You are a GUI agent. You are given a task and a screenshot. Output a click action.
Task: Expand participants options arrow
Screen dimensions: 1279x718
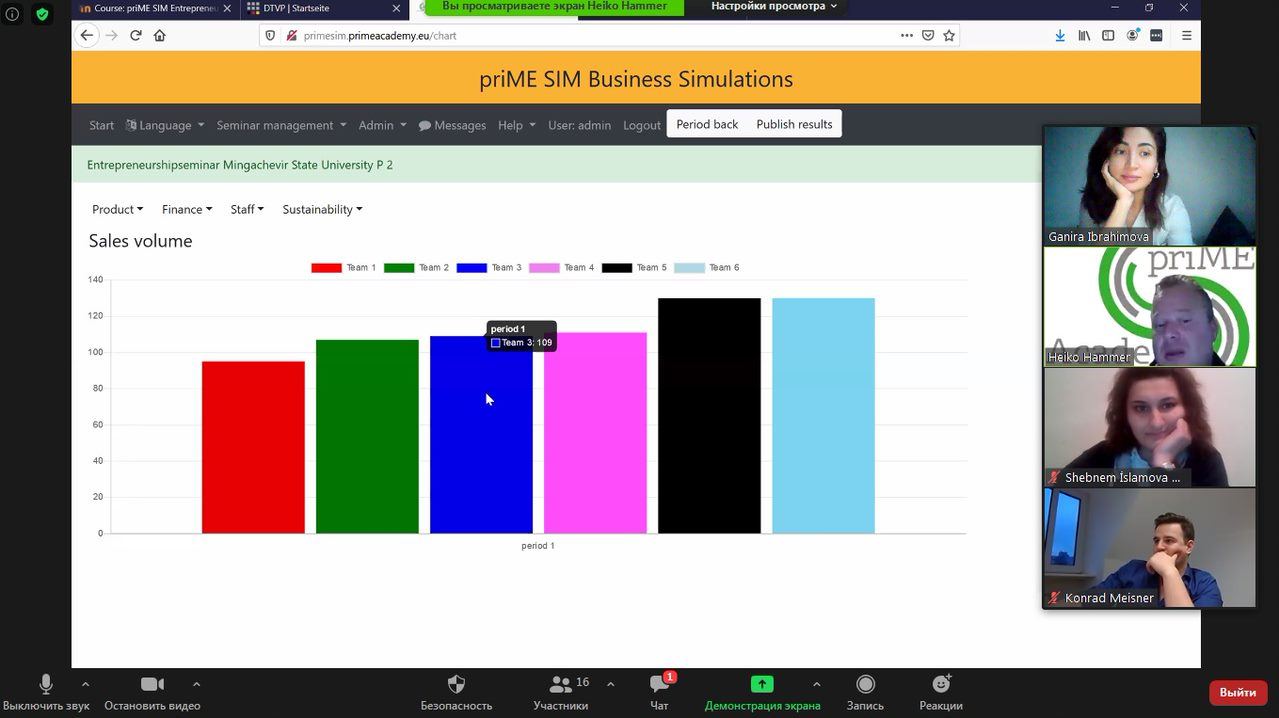pos(610,684)
